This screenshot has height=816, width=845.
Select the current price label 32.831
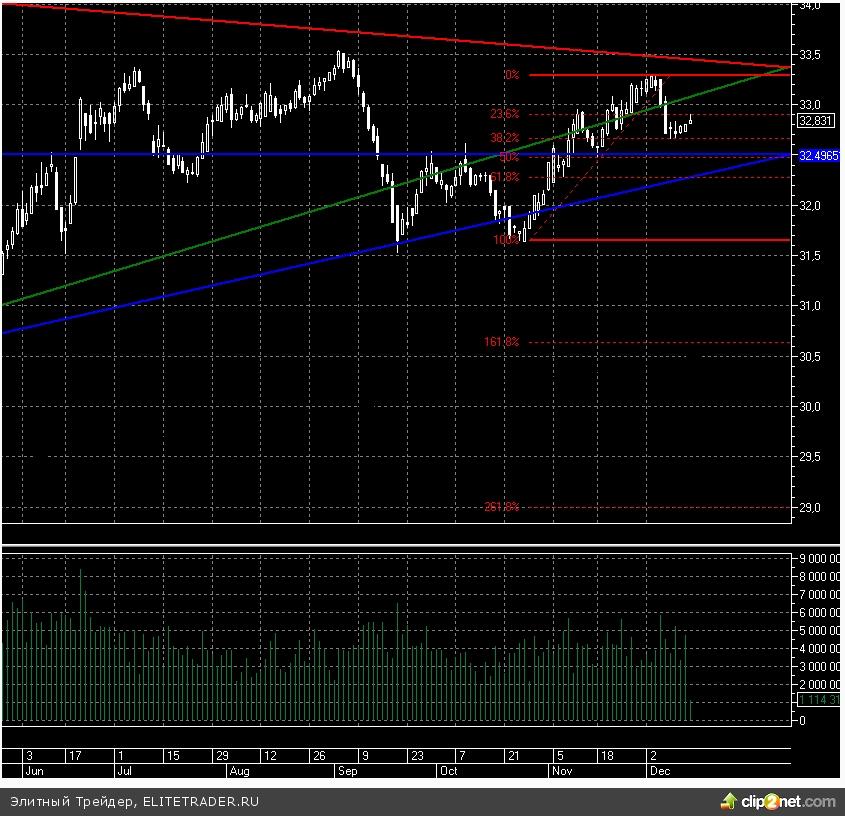(x=817, y=121)
